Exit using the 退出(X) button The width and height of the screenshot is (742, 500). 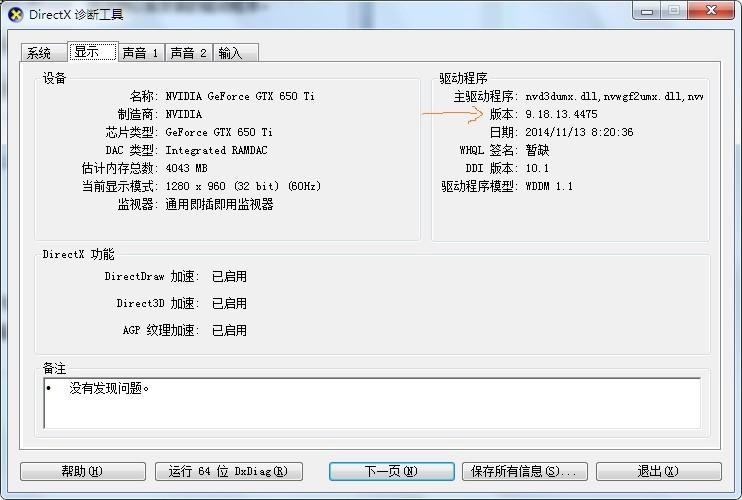(659, 471)
